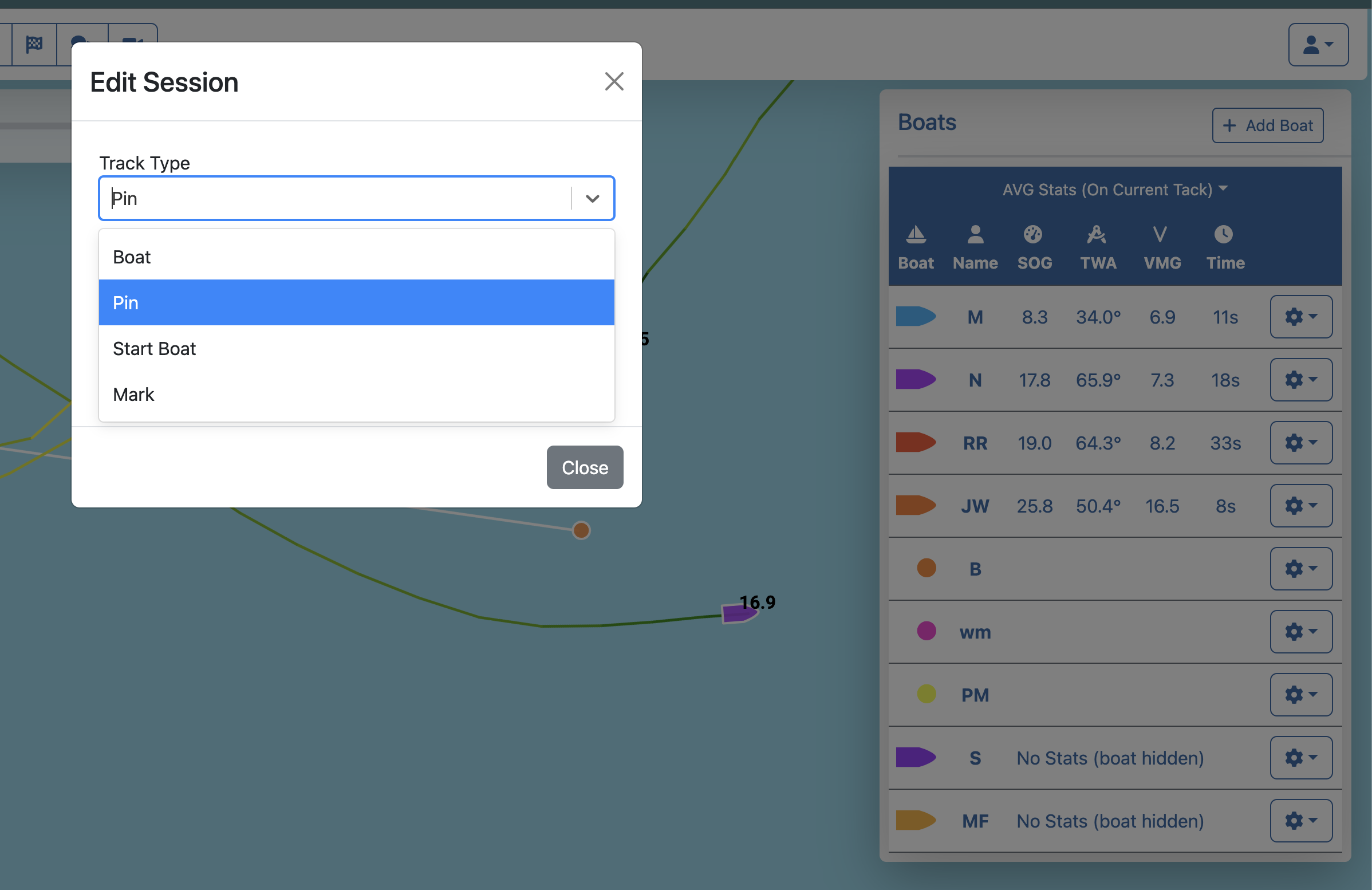This screenshot has width=1372, height=890.
Task: Click the blue boat icon for M
Action: [915, 317]
